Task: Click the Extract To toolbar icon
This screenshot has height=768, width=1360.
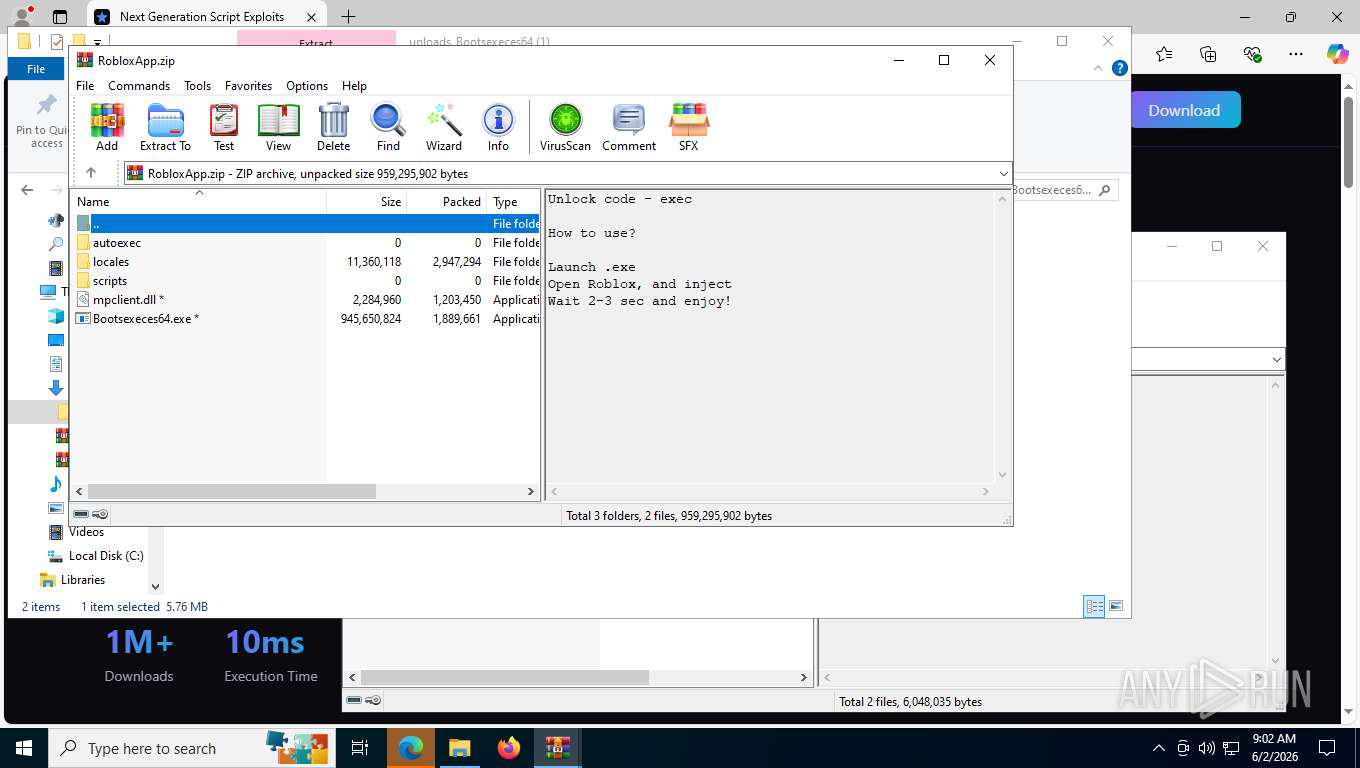Action: click(165, 127)
